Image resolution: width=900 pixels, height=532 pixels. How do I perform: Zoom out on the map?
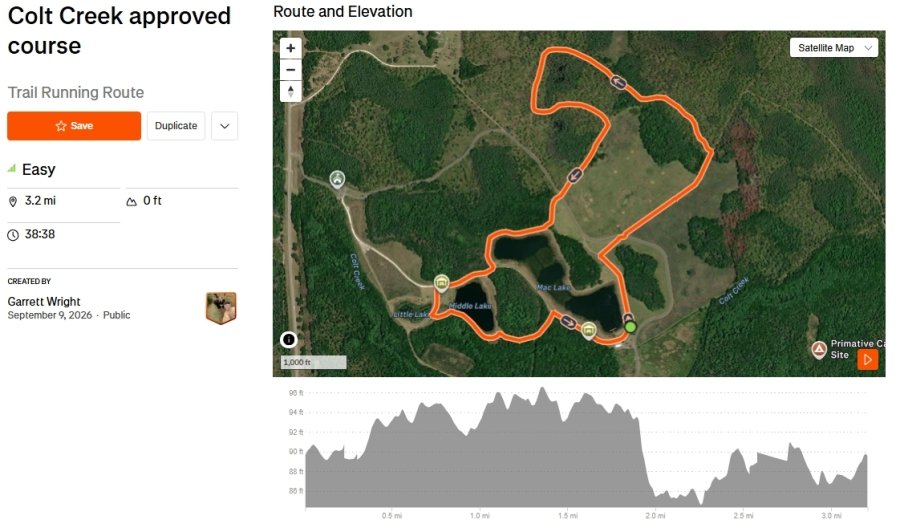click(x=290, y=70)
